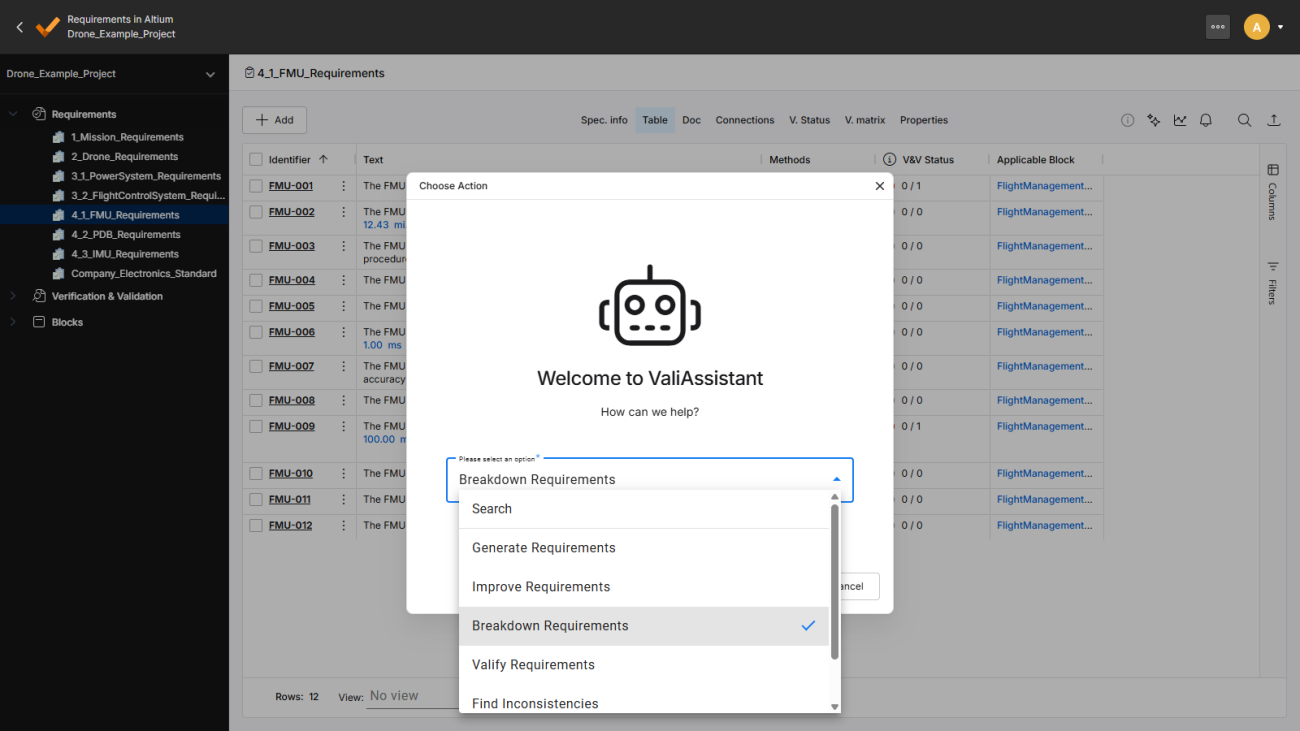1300x731 pixels.
Task: Select Generate Requirements option
Action: 644,548
